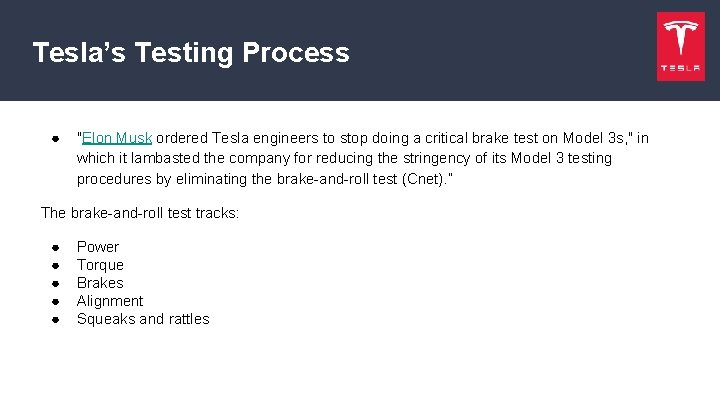Click the TESLA wordmark under the emblem
The image size is (720, 405).
pyautogui.click(x=680, y=69)
